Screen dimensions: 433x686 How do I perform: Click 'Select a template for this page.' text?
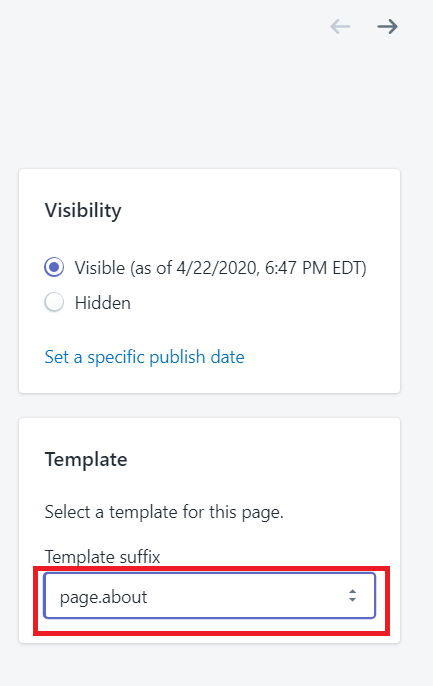point(164,512)
